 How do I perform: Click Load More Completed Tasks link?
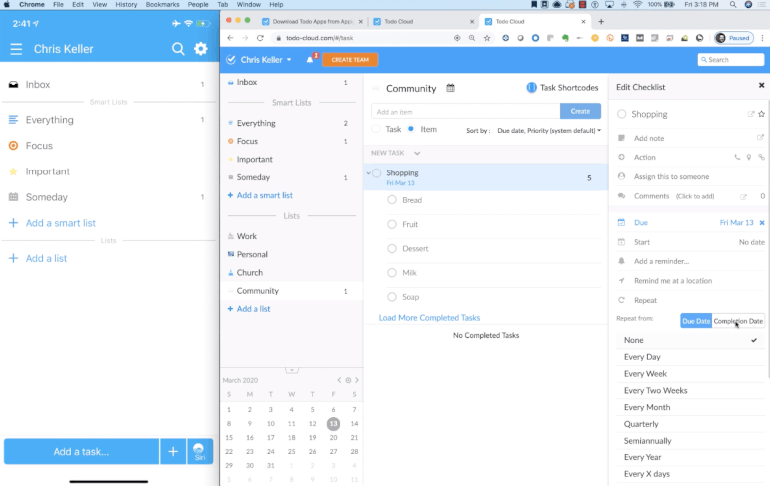(429, 318)
